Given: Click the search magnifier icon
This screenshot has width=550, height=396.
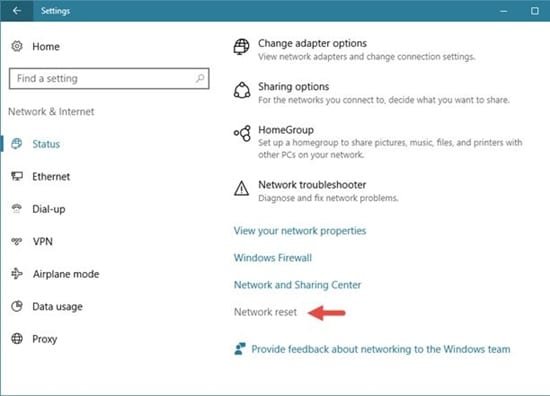Looking at the screenshot, I should [200, 78].
